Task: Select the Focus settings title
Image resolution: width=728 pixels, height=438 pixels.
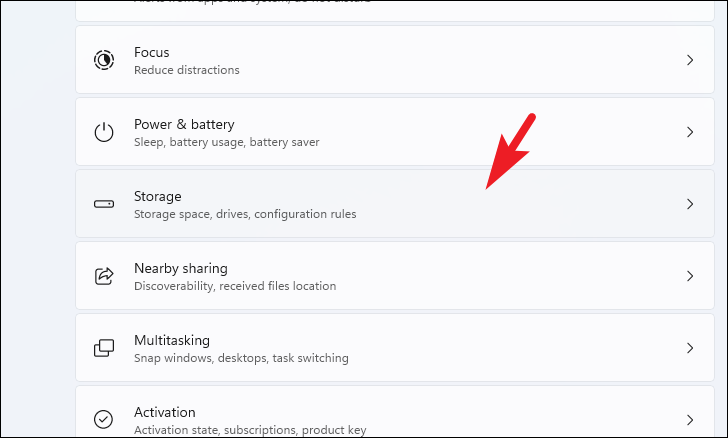Action: tap(151, 52)
